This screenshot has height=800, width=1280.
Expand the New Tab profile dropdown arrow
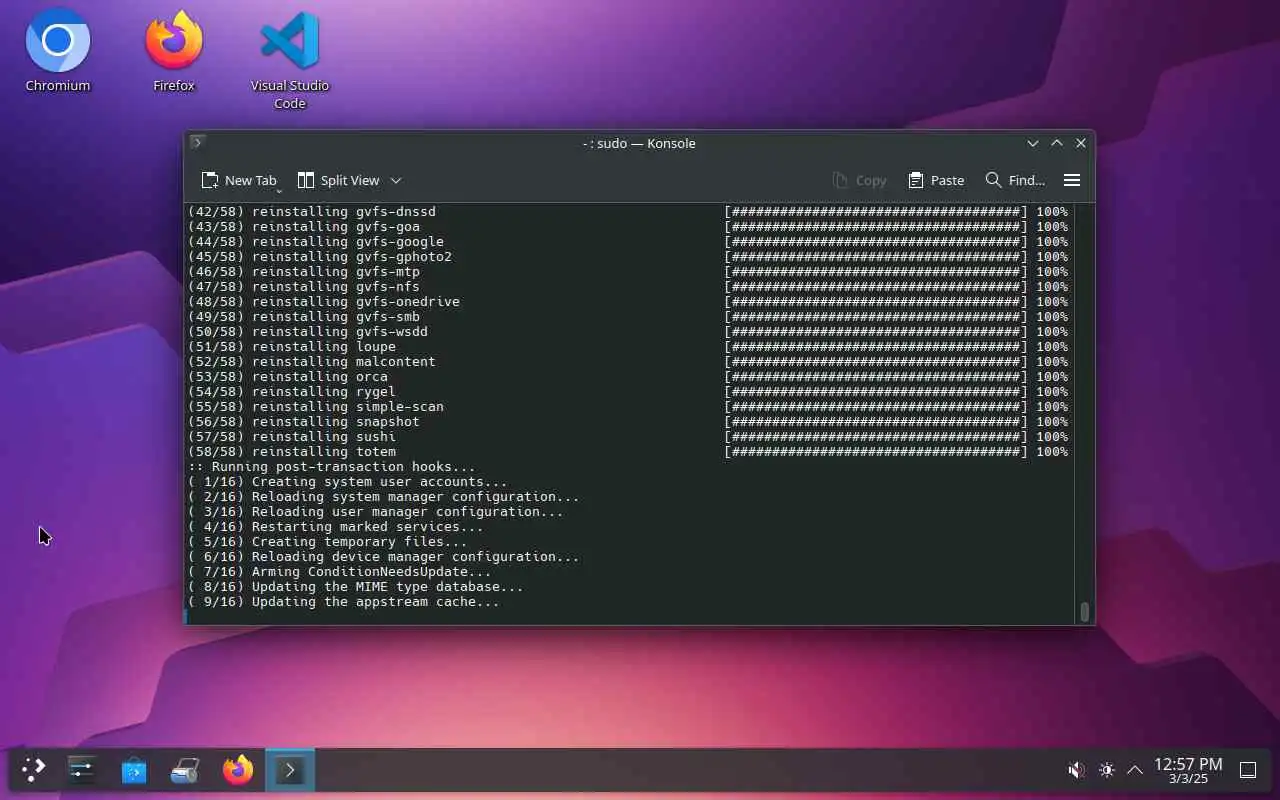click(x=279, y=190)
